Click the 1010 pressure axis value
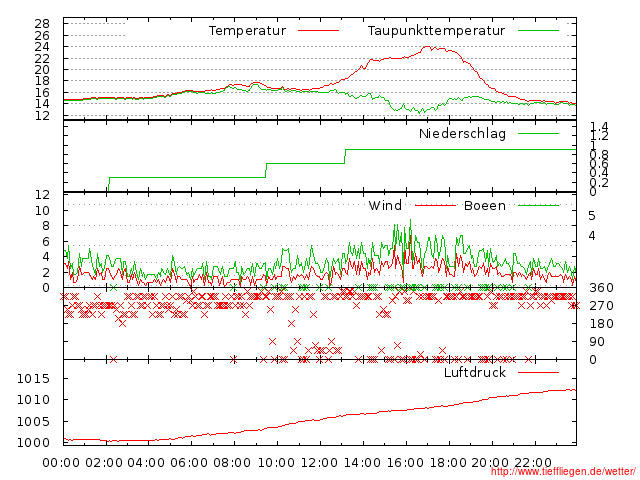 pos(33,400)
